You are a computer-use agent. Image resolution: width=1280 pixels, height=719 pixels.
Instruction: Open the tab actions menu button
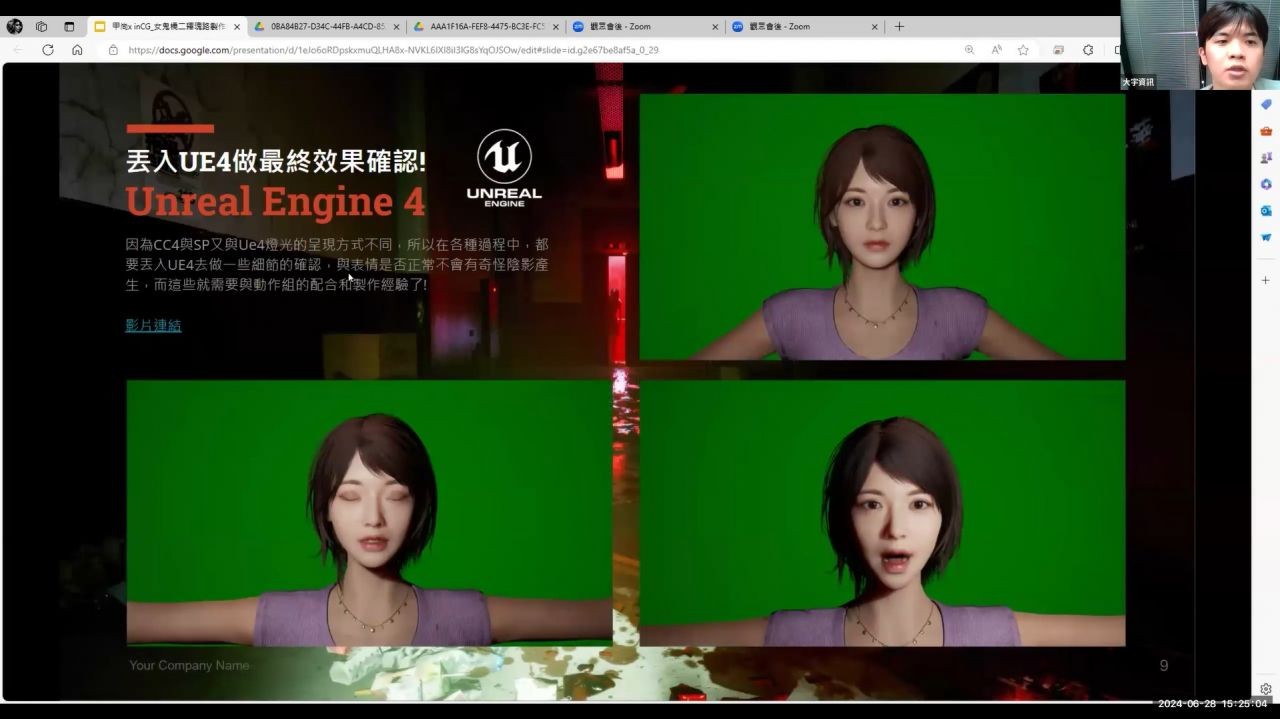click(69, 27)
